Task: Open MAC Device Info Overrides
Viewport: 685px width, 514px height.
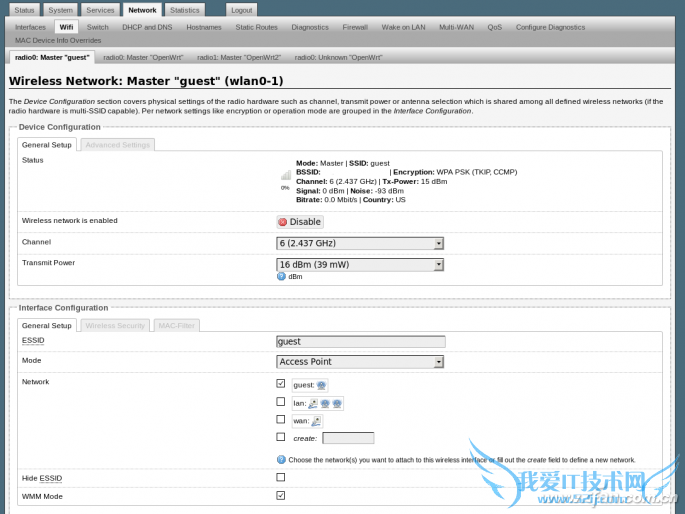Action: (x=58, y=40)
